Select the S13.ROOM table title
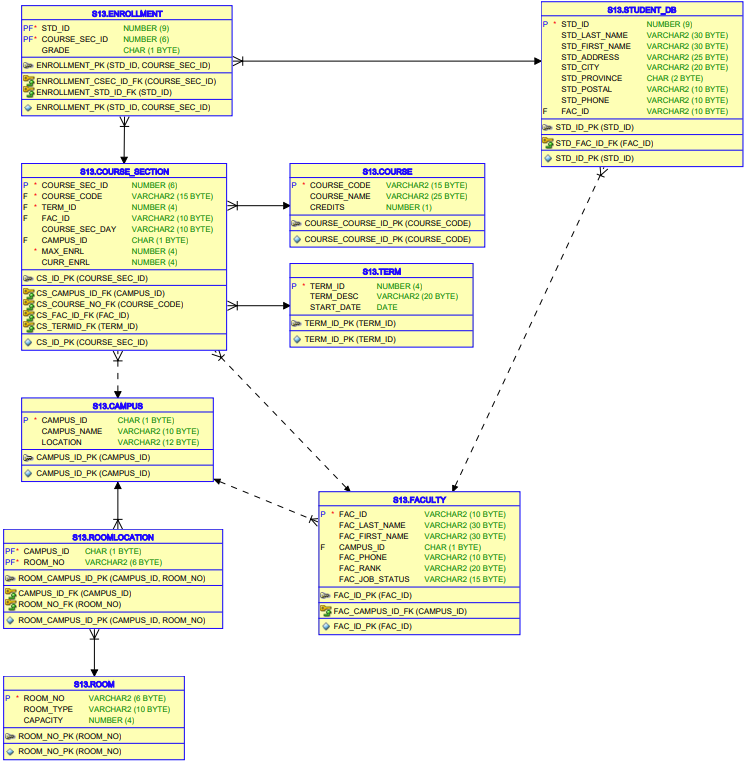 pos(94,685)
